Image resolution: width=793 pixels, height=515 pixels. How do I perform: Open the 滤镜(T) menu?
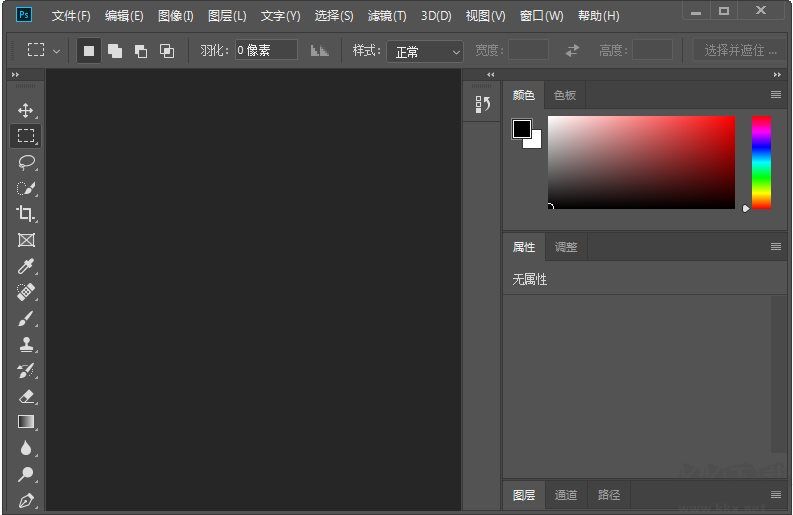tap(387, 16)
